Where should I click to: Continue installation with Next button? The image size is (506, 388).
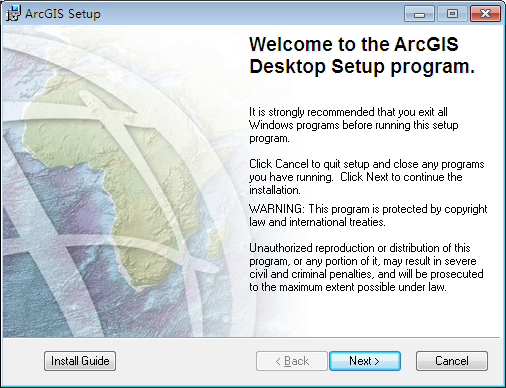pyautogui.click(x=365, y=361)
